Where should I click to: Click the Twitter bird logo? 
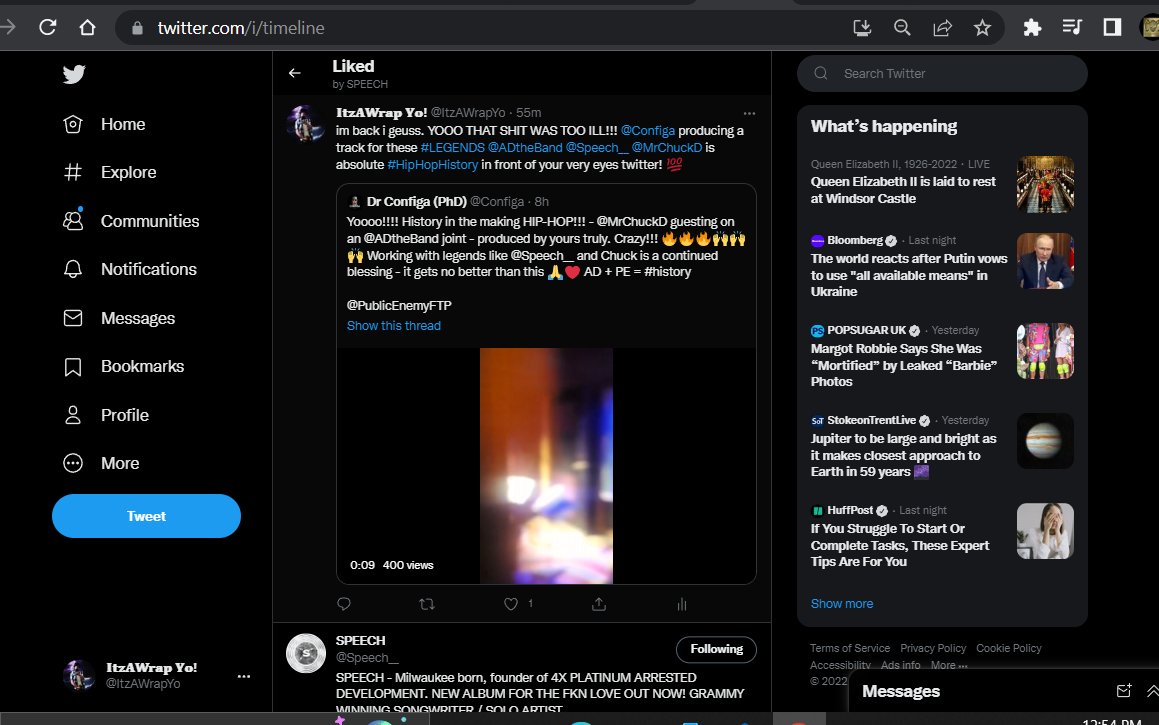tap(74, 74)
